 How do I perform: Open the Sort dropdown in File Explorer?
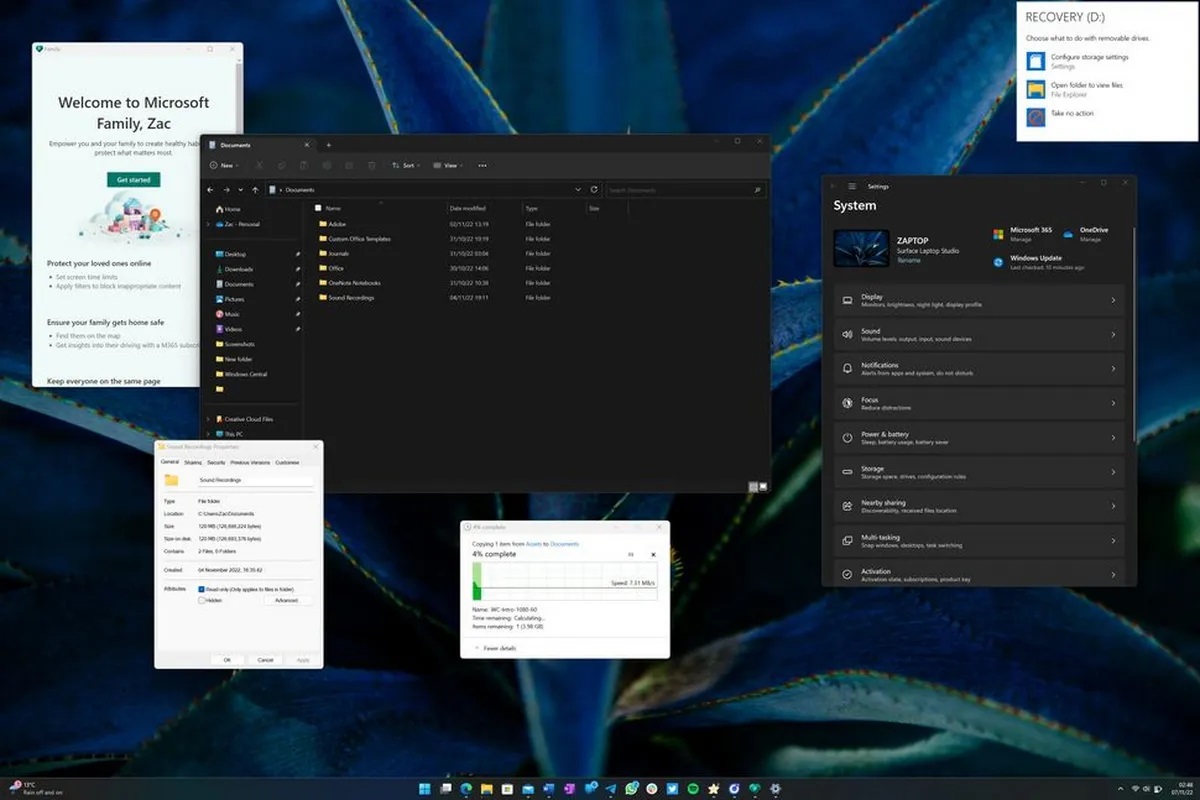pos(404,165)
